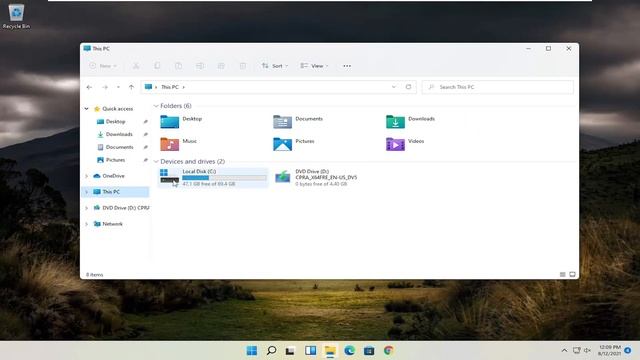Screen dimensions: 640x360
Task: Open the taskbar clock and date
Action: point(609,350)
